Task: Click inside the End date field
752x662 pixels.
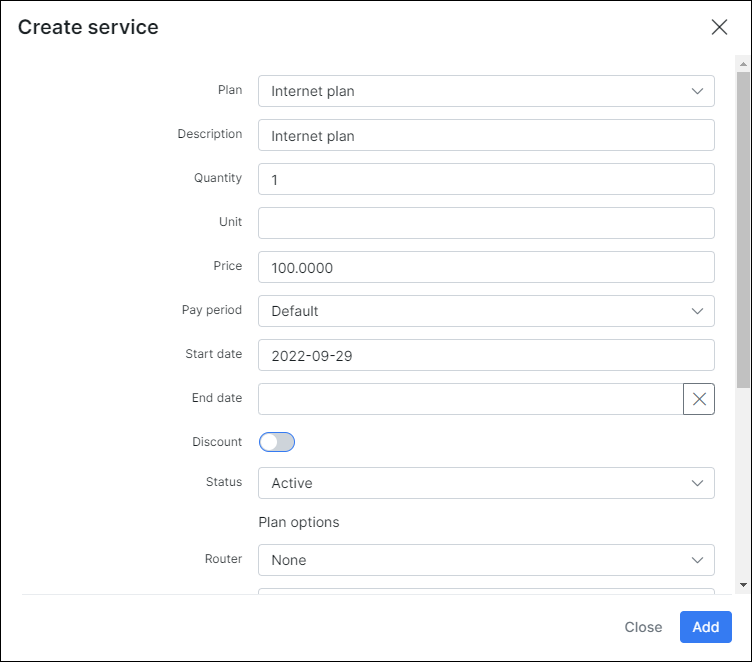Action: (x=470, y=399)
